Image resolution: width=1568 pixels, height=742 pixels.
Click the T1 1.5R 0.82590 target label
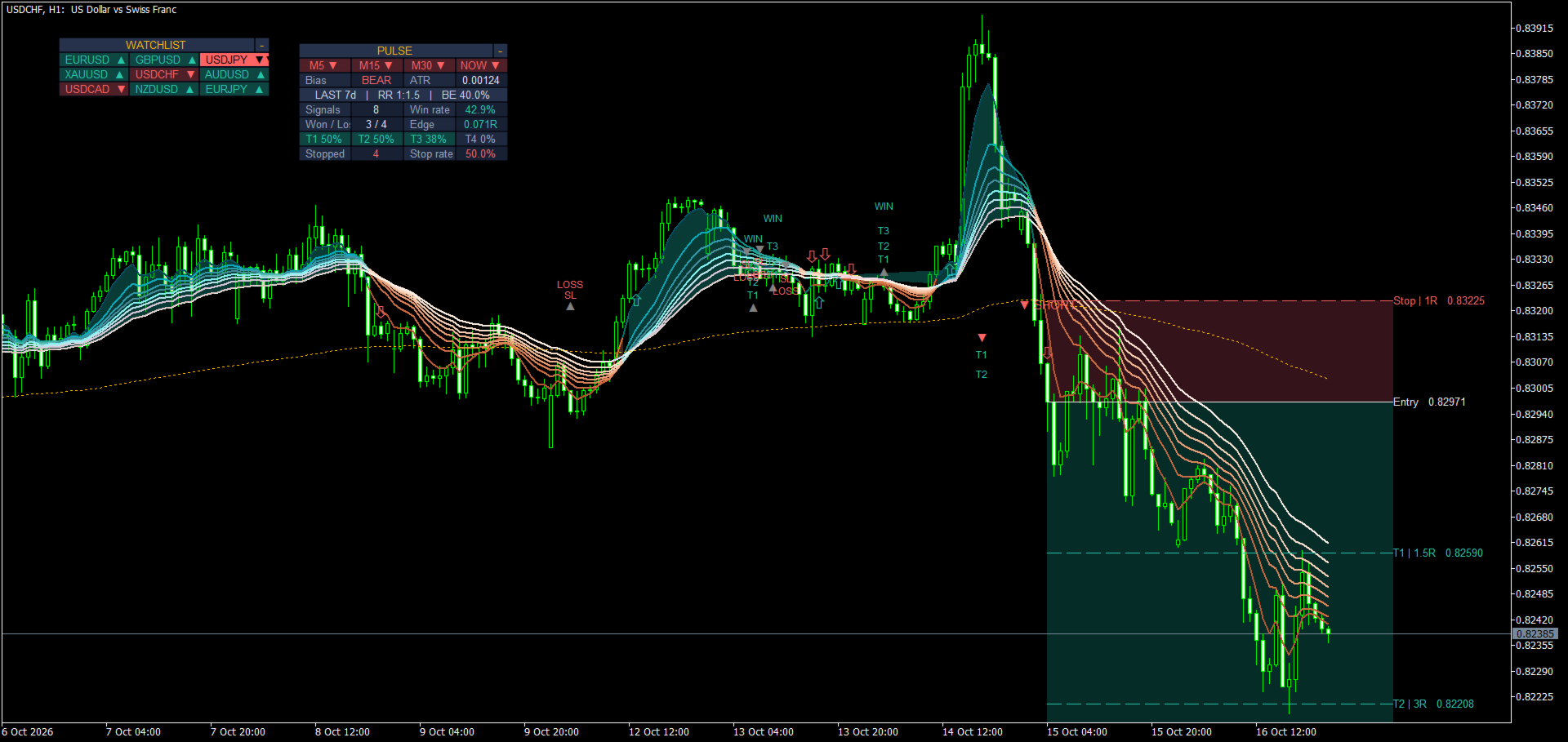point(1438,553)
